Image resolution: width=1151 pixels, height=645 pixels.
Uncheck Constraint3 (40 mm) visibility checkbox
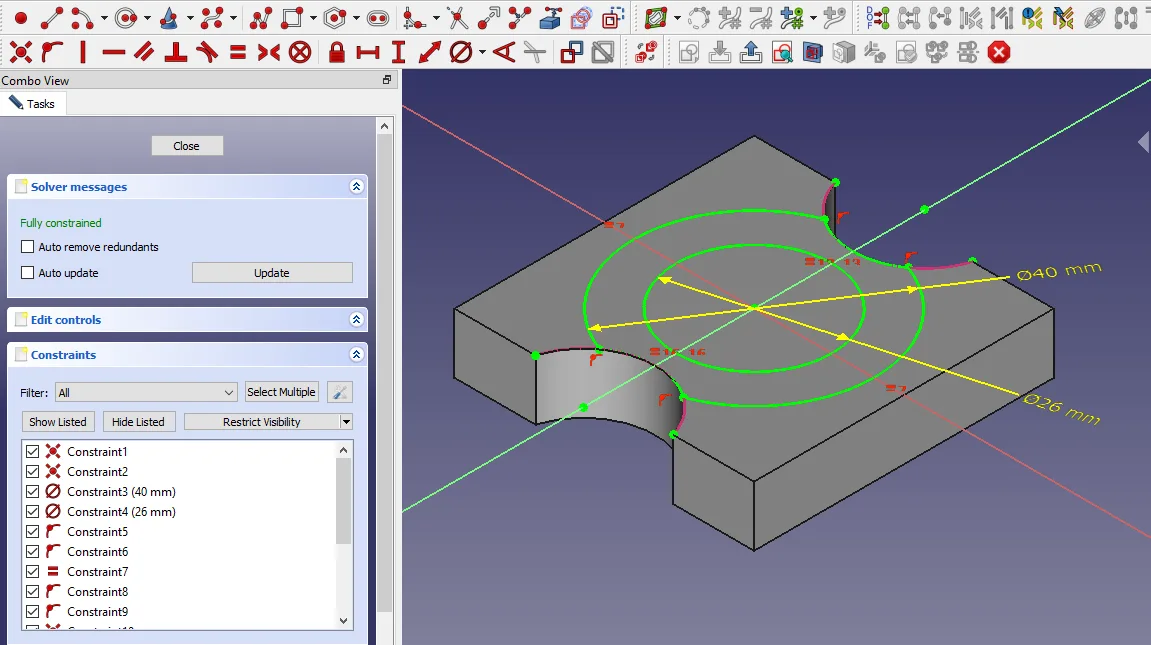pos(33,492)
